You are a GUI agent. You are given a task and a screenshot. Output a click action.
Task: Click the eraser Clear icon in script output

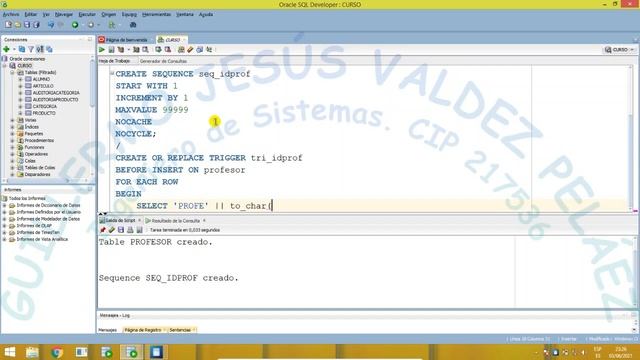point(111,230)
